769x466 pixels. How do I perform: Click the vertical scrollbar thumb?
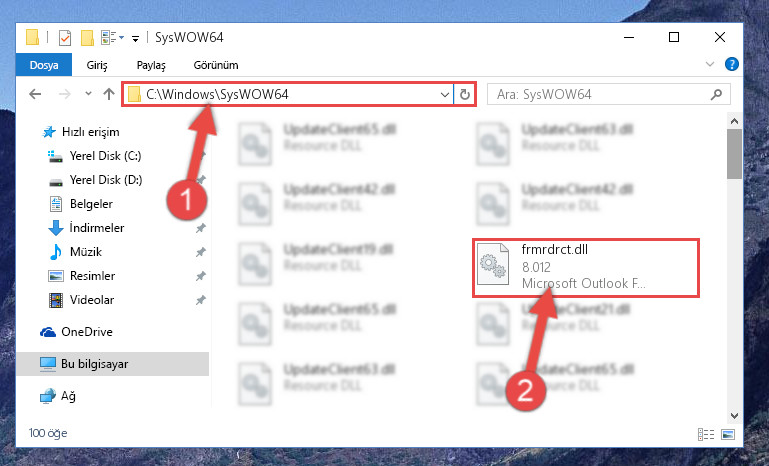point(734,154)
